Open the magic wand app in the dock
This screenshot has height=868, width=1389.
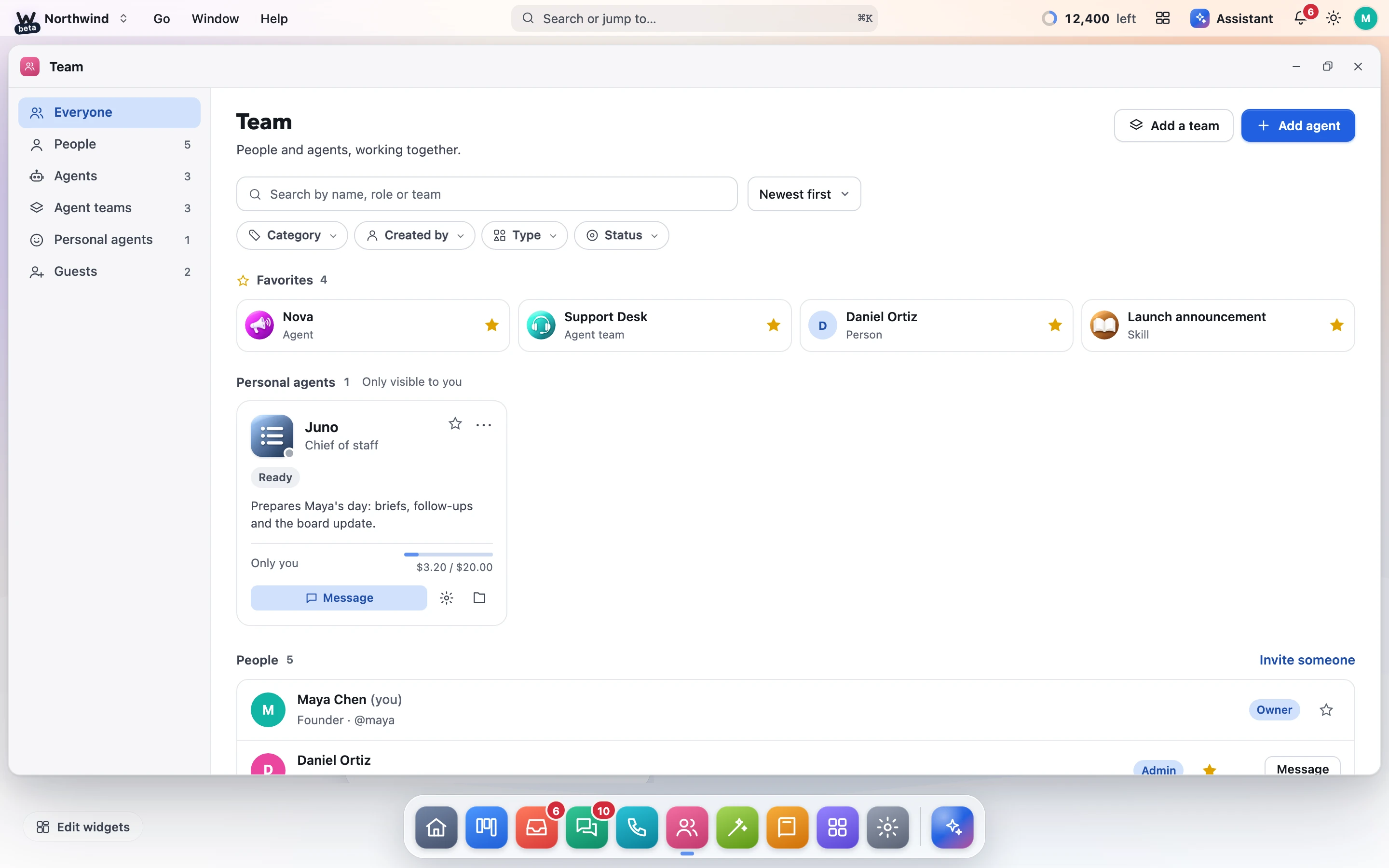[x=737, y=827]
